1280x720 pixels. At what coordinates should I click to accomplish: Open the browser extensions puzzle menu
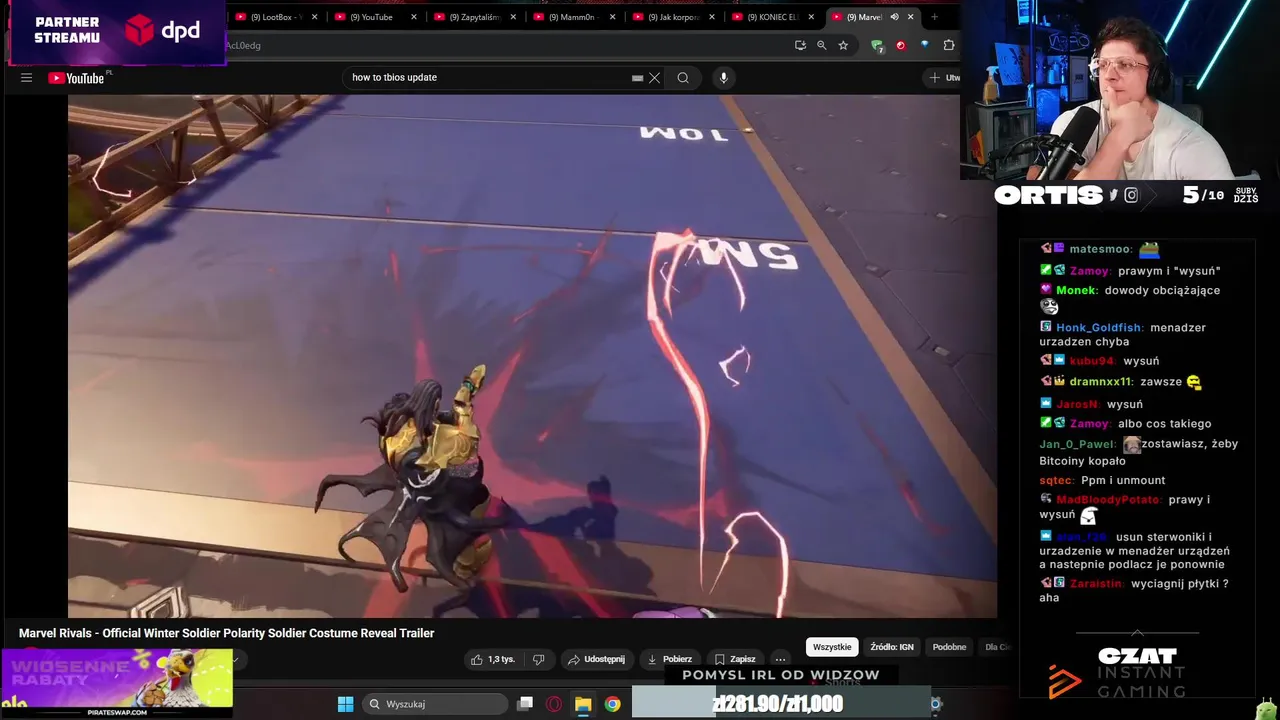(x=949, y=45)
